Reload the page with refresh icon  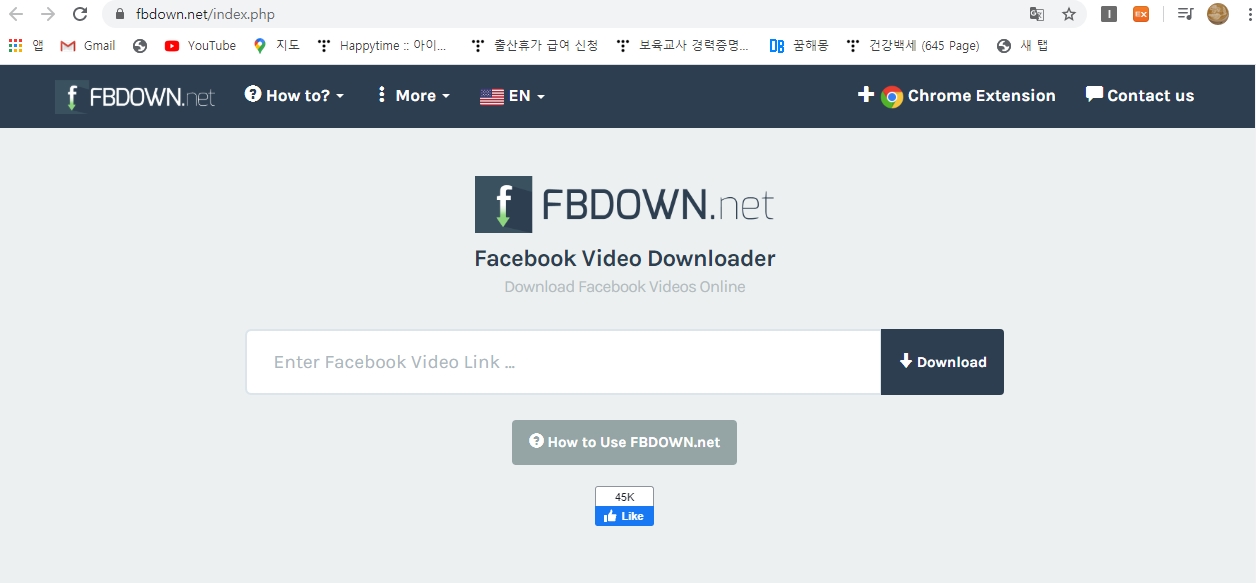point(80,14)
